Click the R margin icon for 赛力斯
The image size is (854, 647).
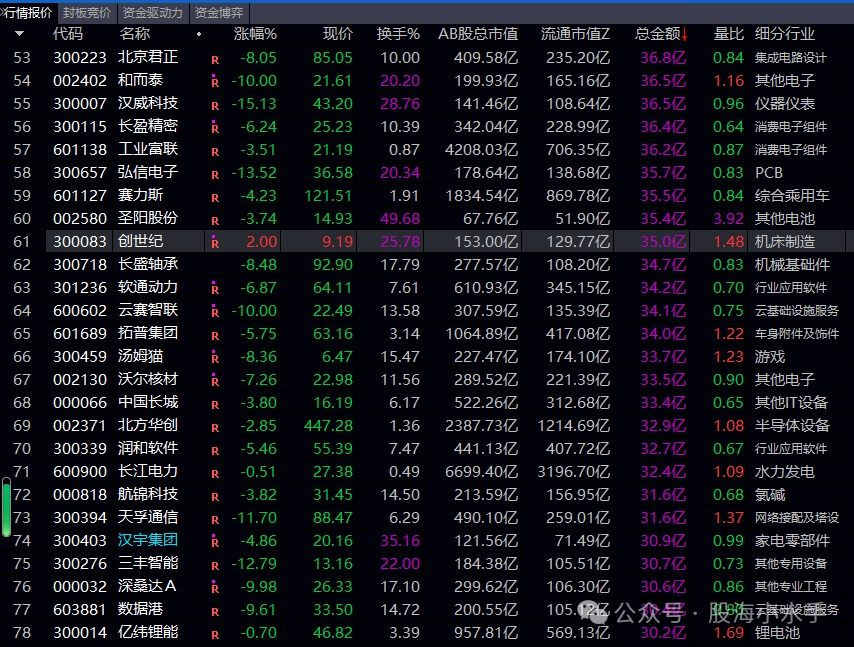[x=215, y=197]
